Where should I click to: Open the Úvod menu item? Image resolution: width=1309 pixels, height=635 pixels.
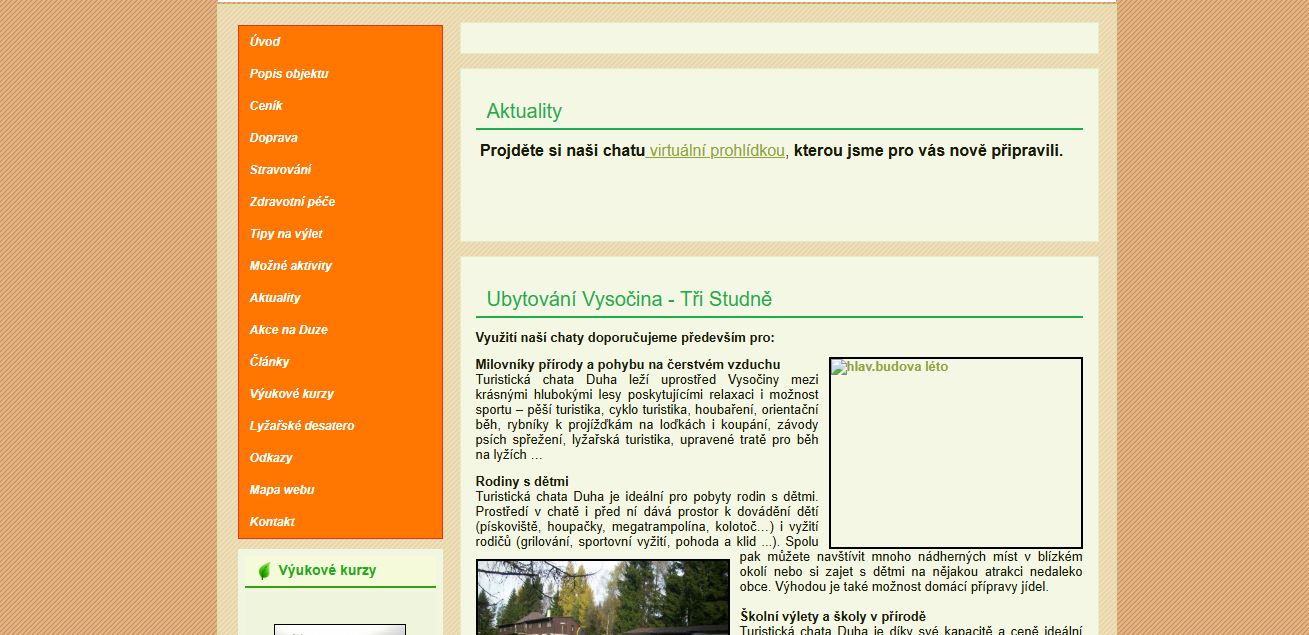(x=265, y=42)
